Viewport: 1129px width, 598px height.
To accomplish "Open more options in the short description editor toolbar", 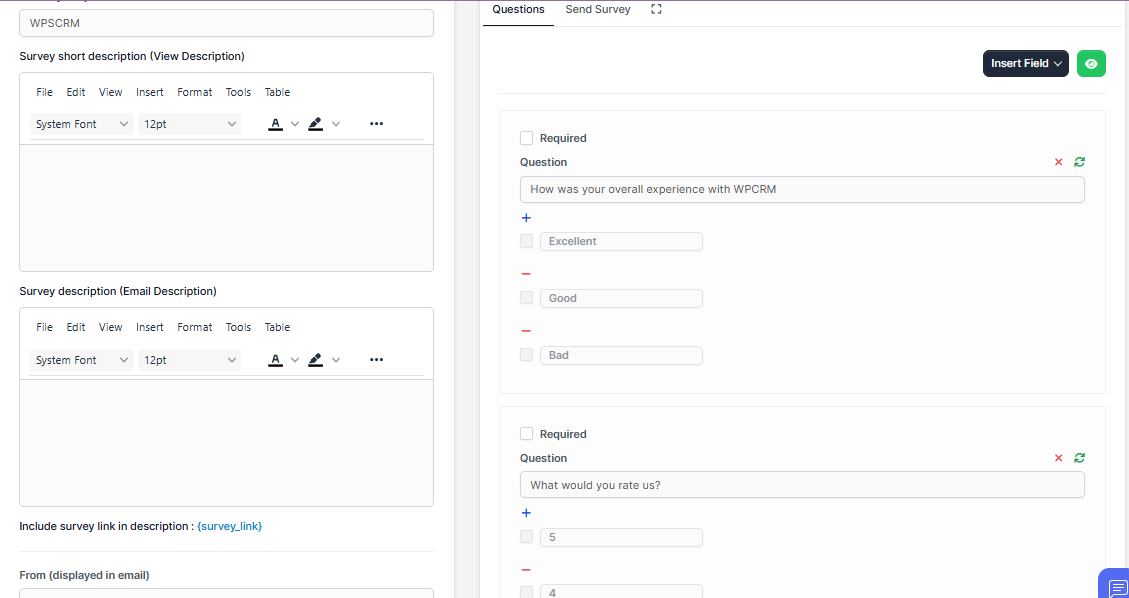I will (x=376, y=124).
